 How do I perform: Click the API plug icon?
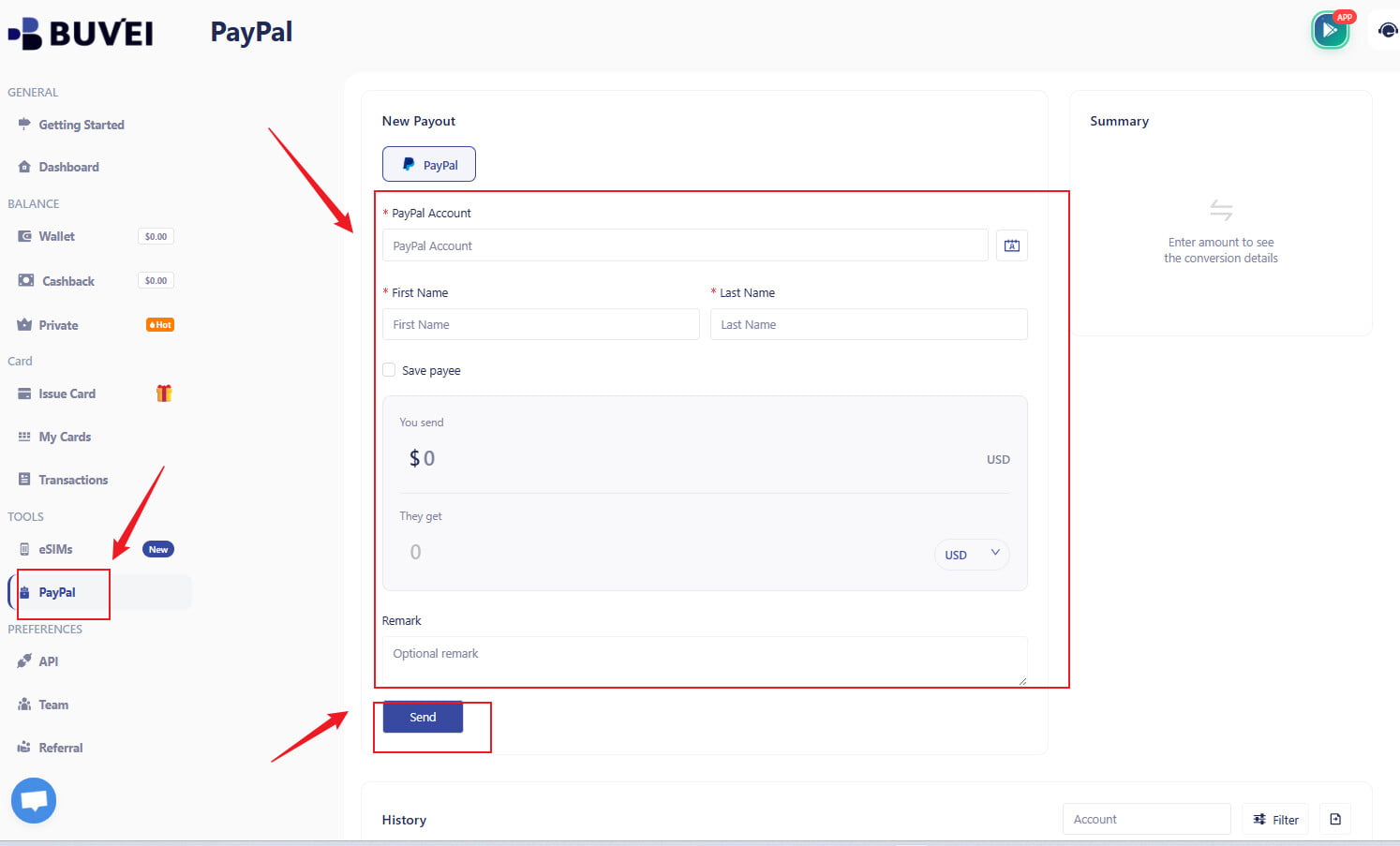(24, 661)
